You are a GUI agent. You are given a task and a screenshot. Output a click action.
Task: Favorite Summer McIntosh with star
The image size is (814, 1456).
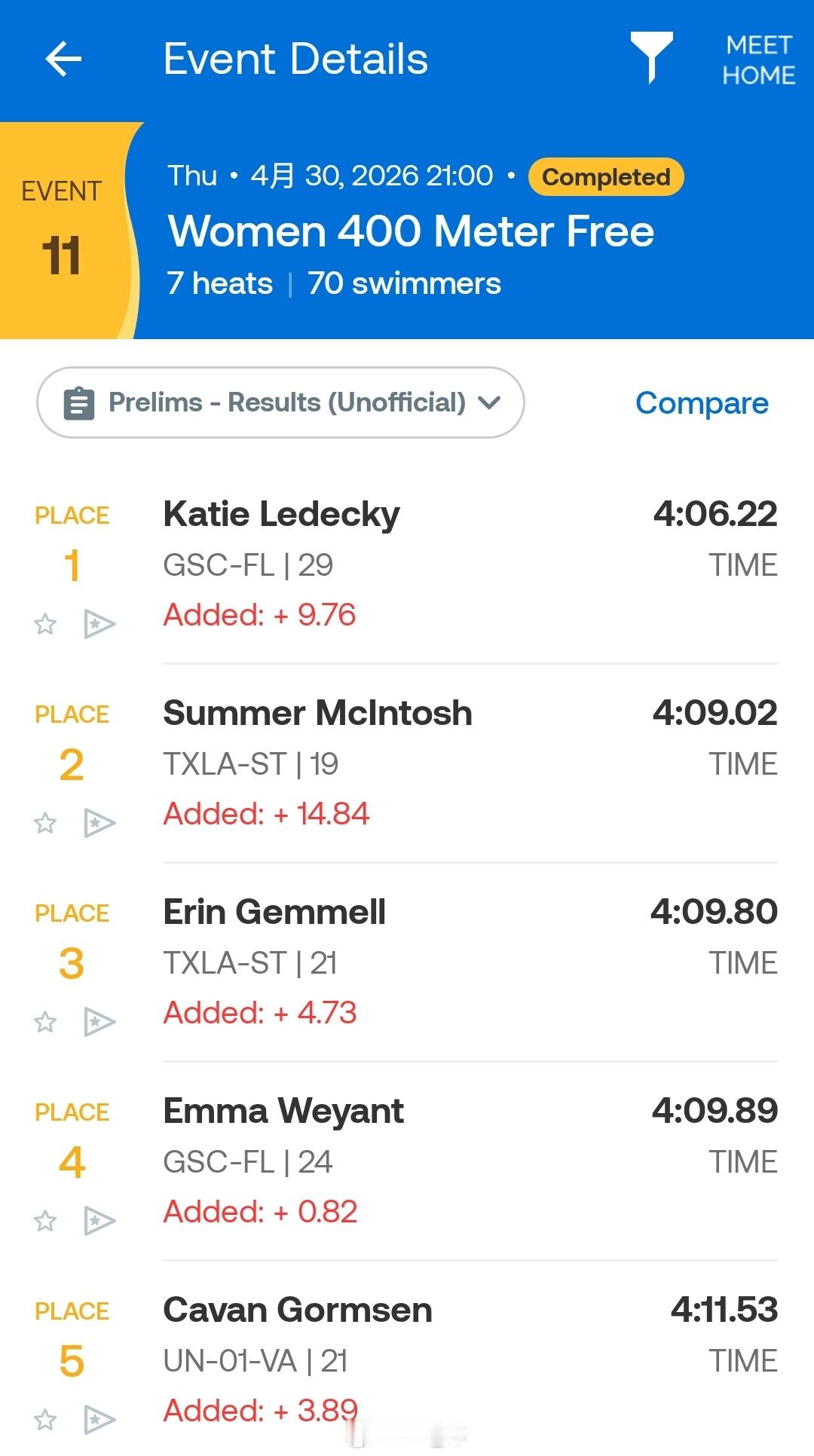pos(45,823)
